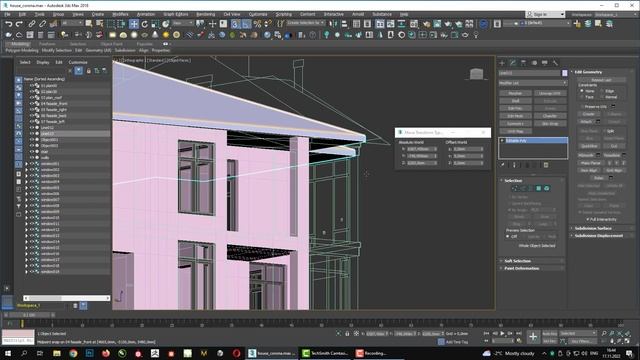Click the Auto Key button
This screenshot has width=640, height=360.
pos(549,334)
